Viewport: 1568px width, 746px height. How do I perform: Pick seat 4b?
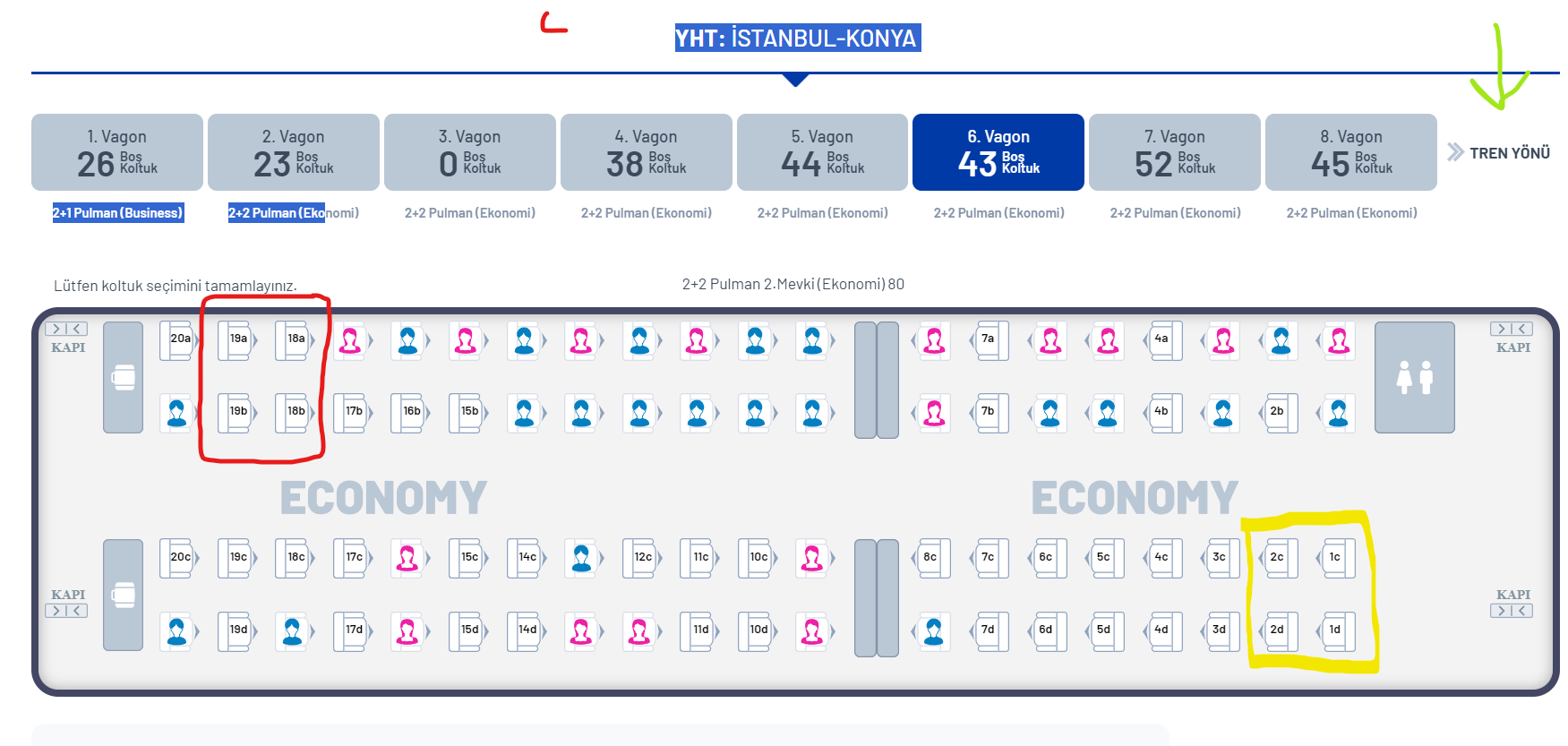point(1161,413)
